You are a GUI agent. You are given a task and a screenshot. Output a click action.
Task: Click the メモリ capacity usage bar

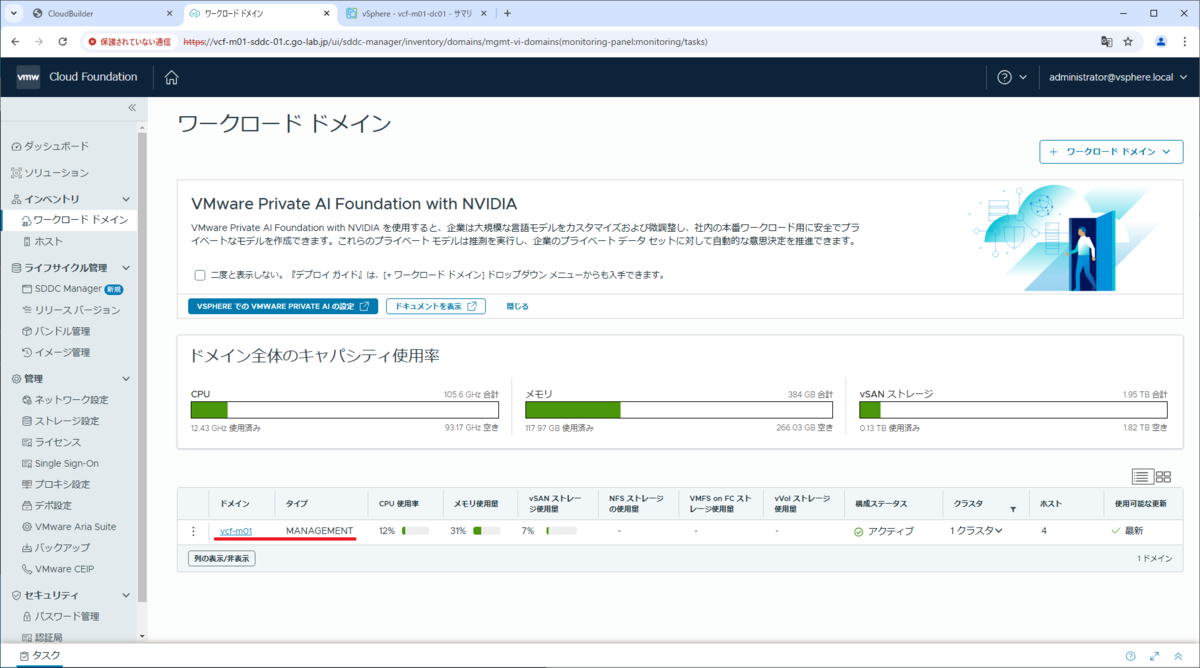pos(678,410)
